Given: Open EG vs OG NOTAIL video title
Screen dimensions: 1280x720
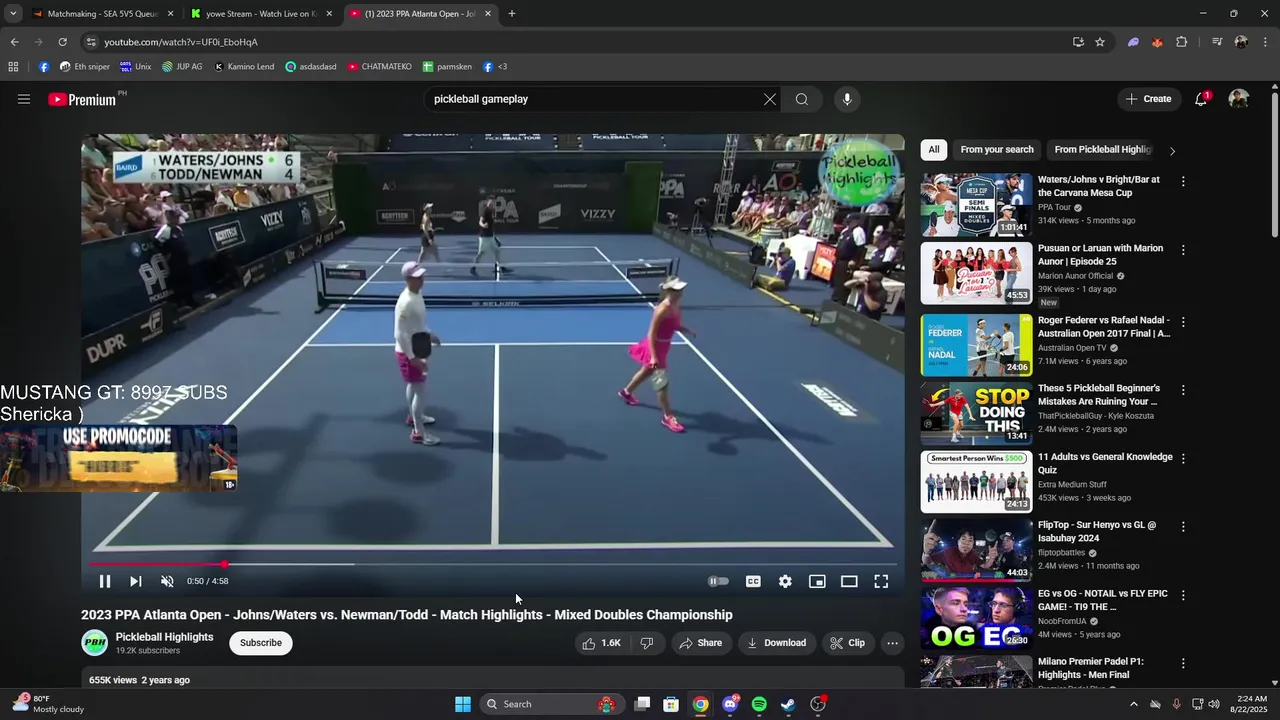Looking at the screenshot, I should (1103, 600).
